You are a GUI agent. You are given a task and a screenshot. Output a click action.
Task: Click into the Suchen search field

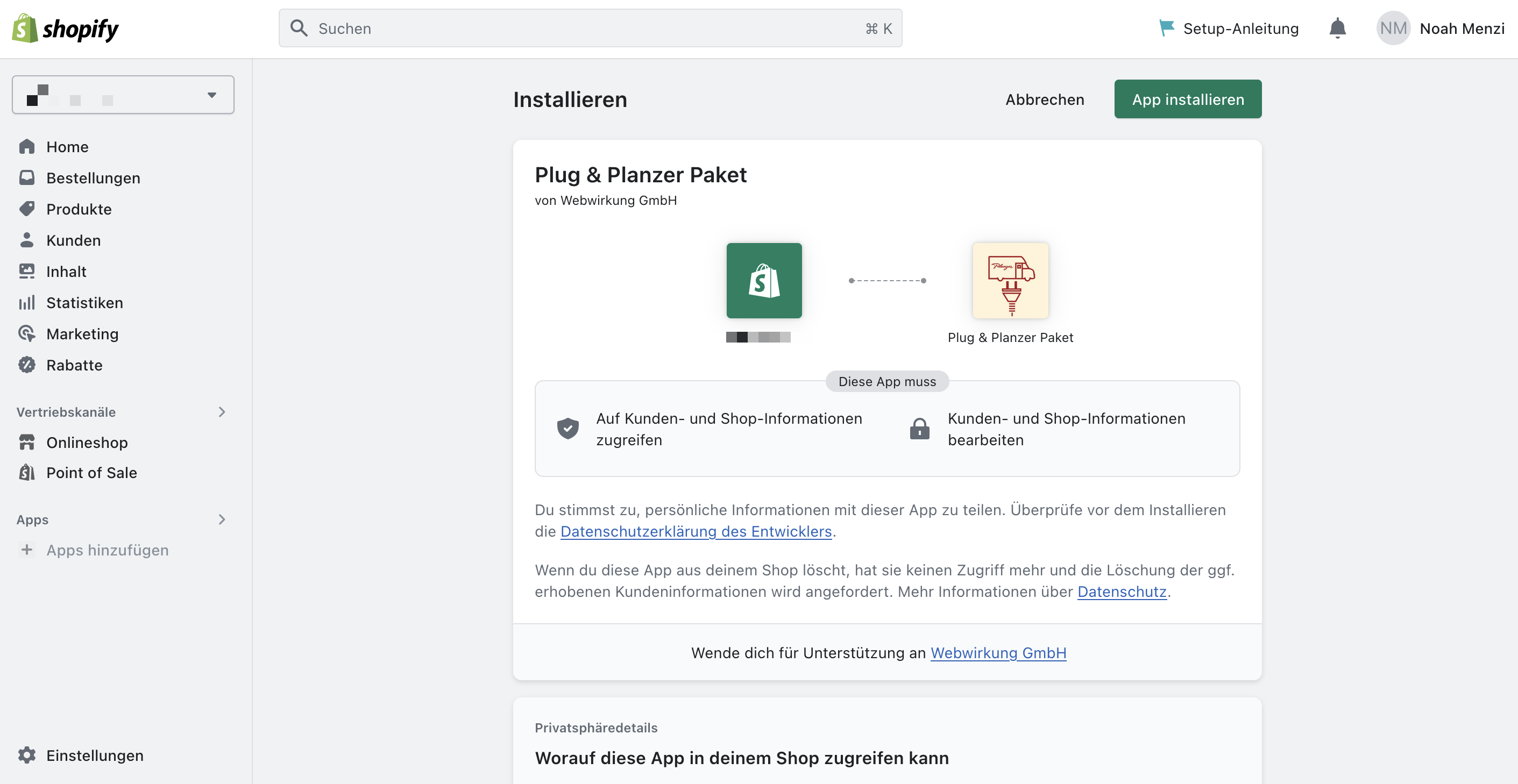[x=589, y=27]
